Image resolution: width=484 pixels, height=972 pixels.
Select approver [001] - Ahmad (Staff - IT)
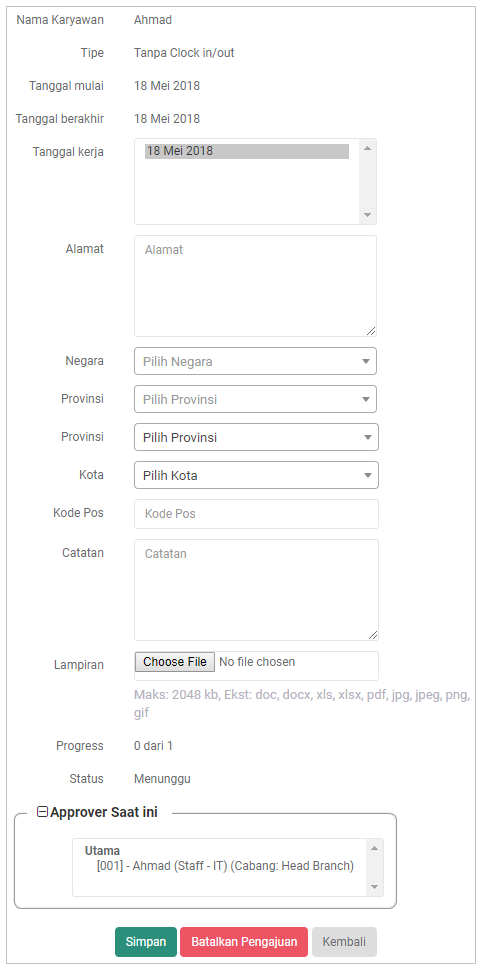coord(226,866)
